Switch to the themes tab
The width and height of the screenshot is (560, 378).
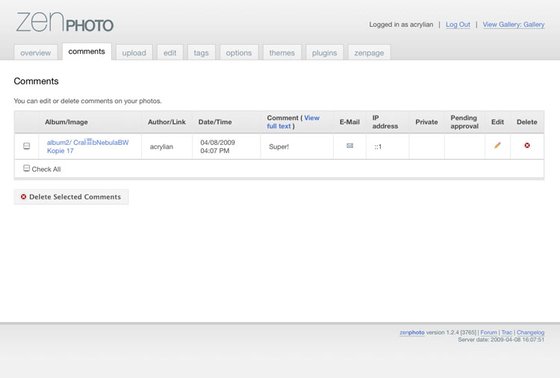coord(282,53)
